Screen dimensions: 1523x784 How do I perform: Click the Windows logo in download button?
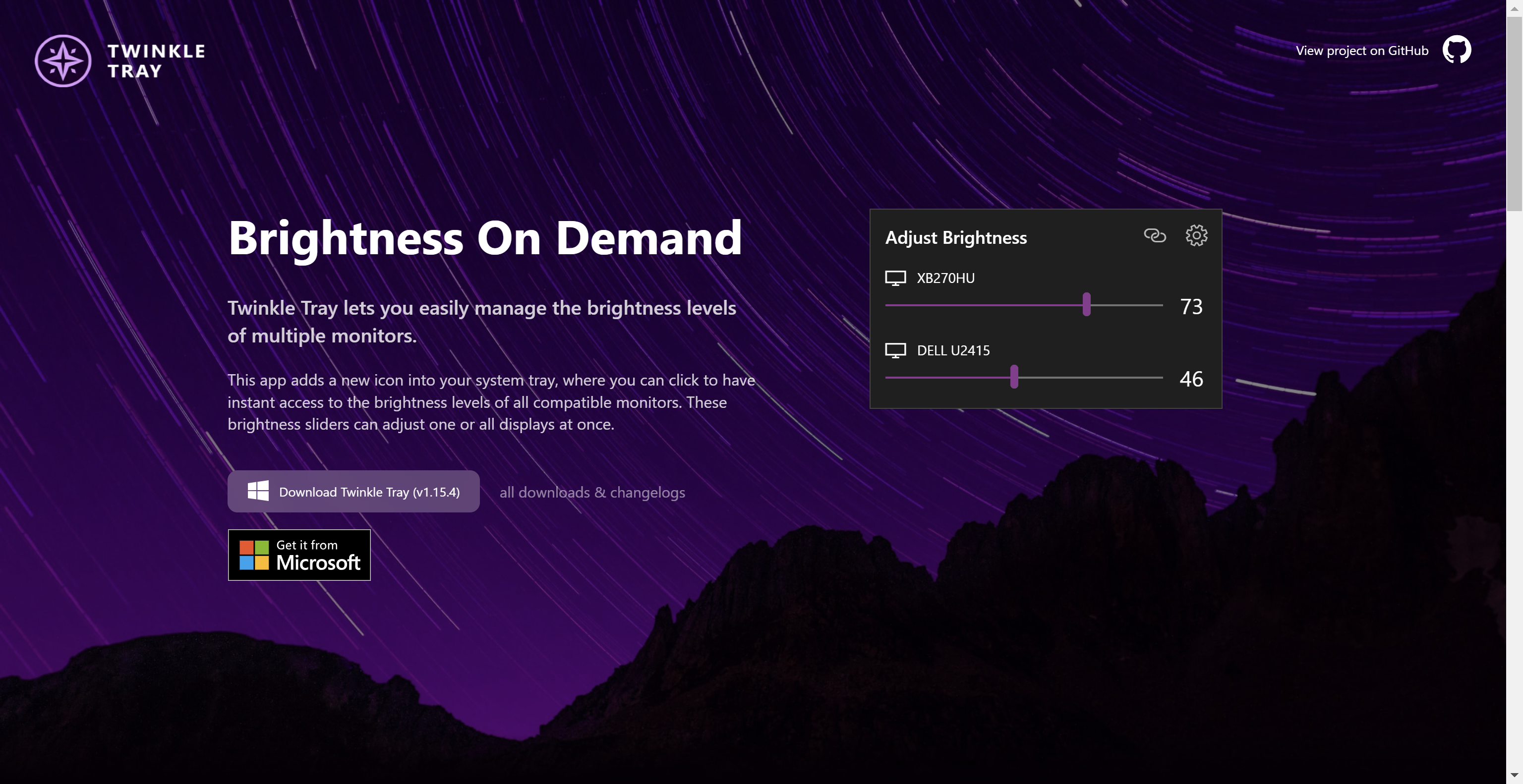[258, 491]
